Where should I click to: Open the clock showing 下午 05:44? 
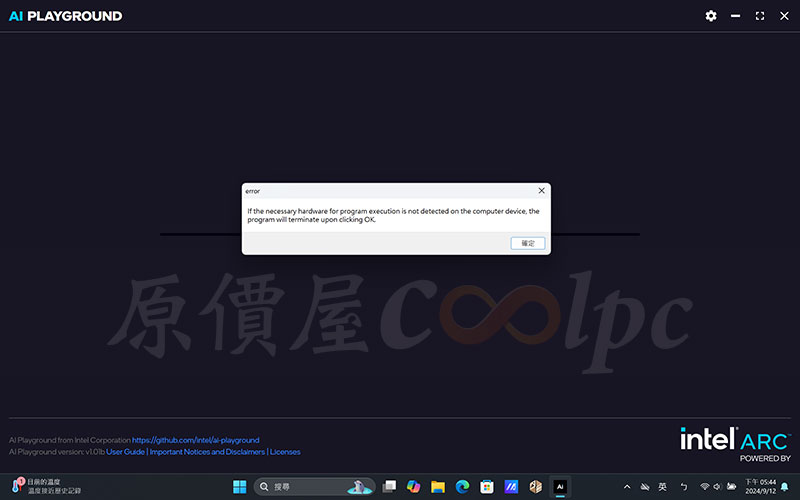760,486
